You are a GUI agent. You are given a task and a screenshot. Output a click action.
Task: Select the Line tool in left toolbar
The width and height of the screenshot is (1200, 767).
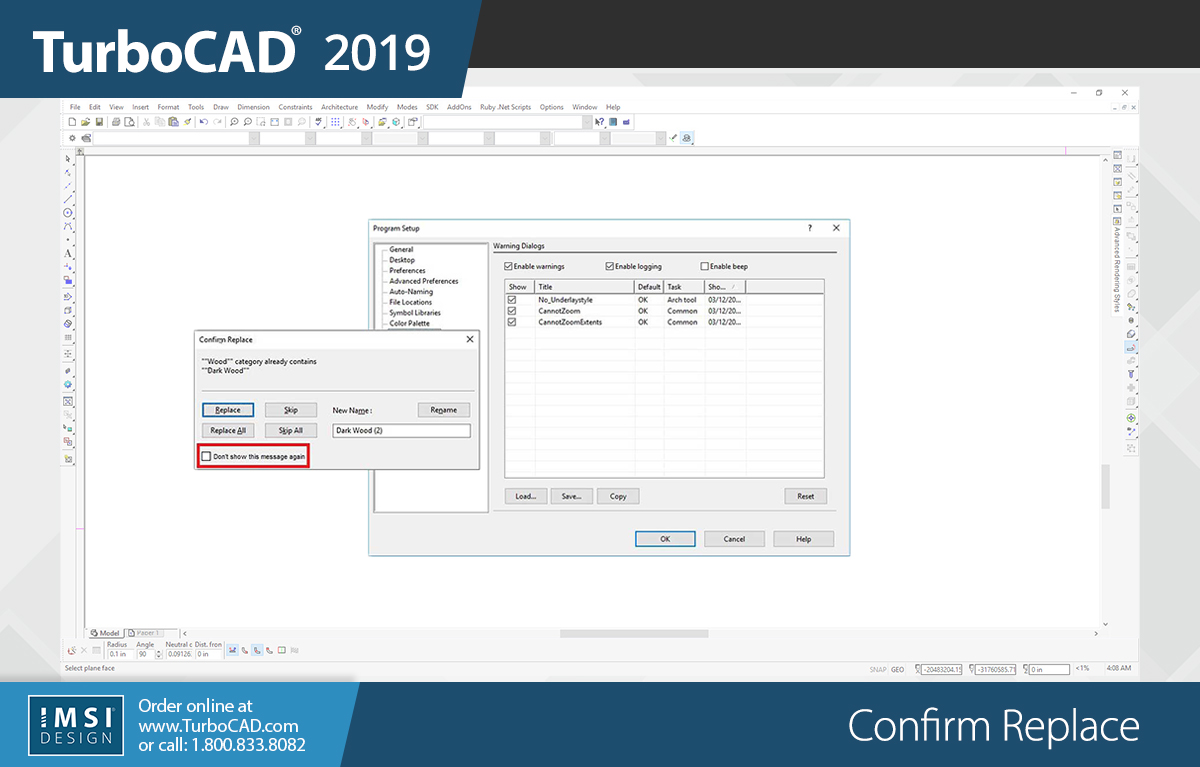point(68,198)
